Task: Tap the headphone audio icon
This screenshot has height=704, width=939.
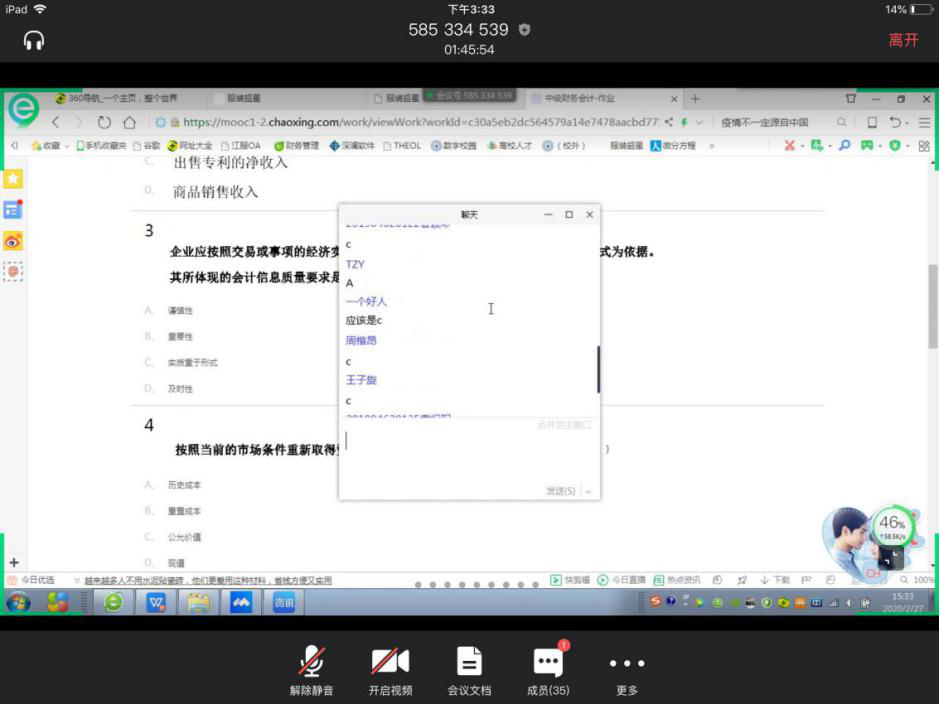Action: tap(34, 40)
